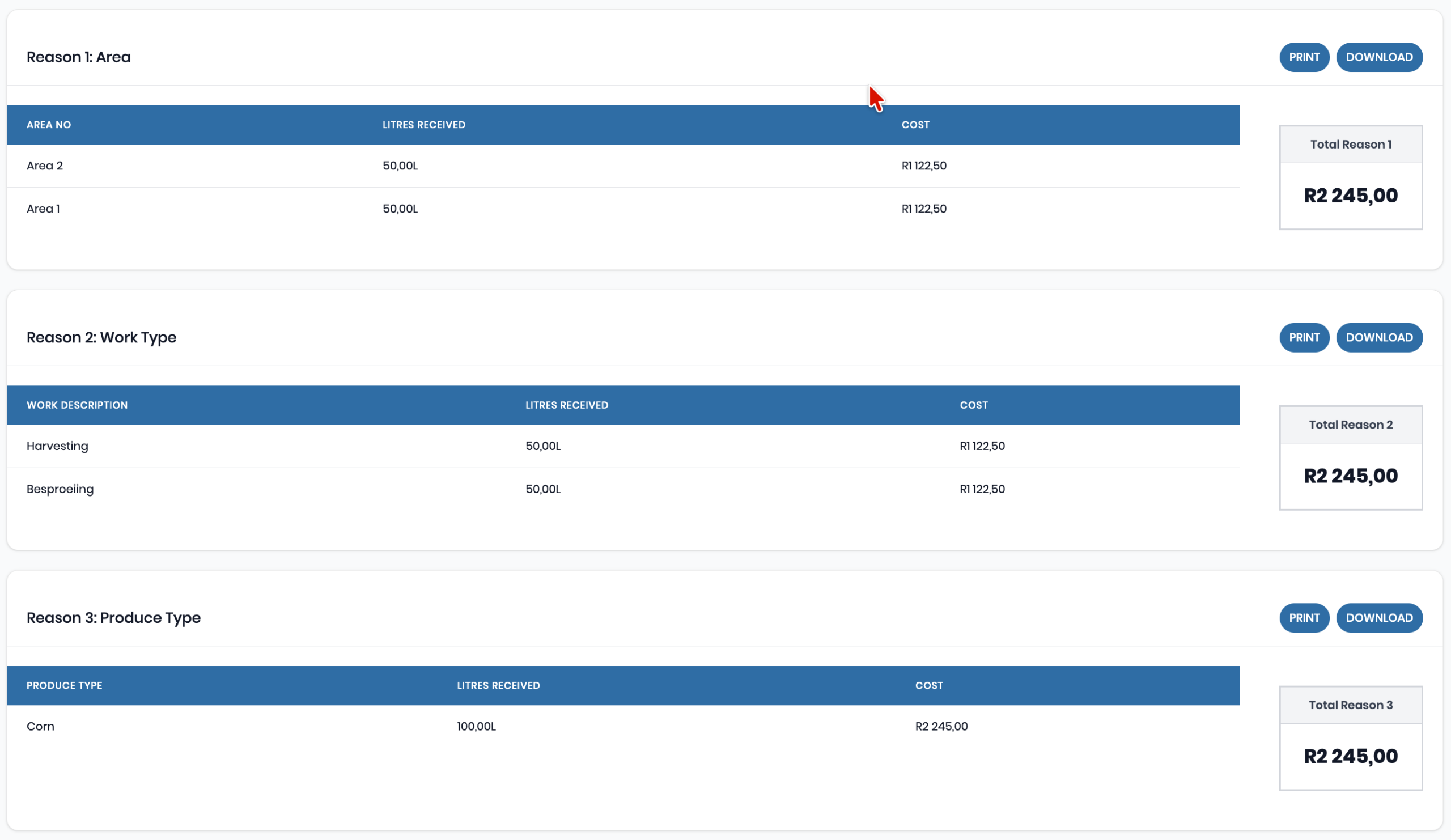Click R2 245,00 under Total Reason 1
This screenshot has width=1451, height=840.
(x=1351, y=196)
